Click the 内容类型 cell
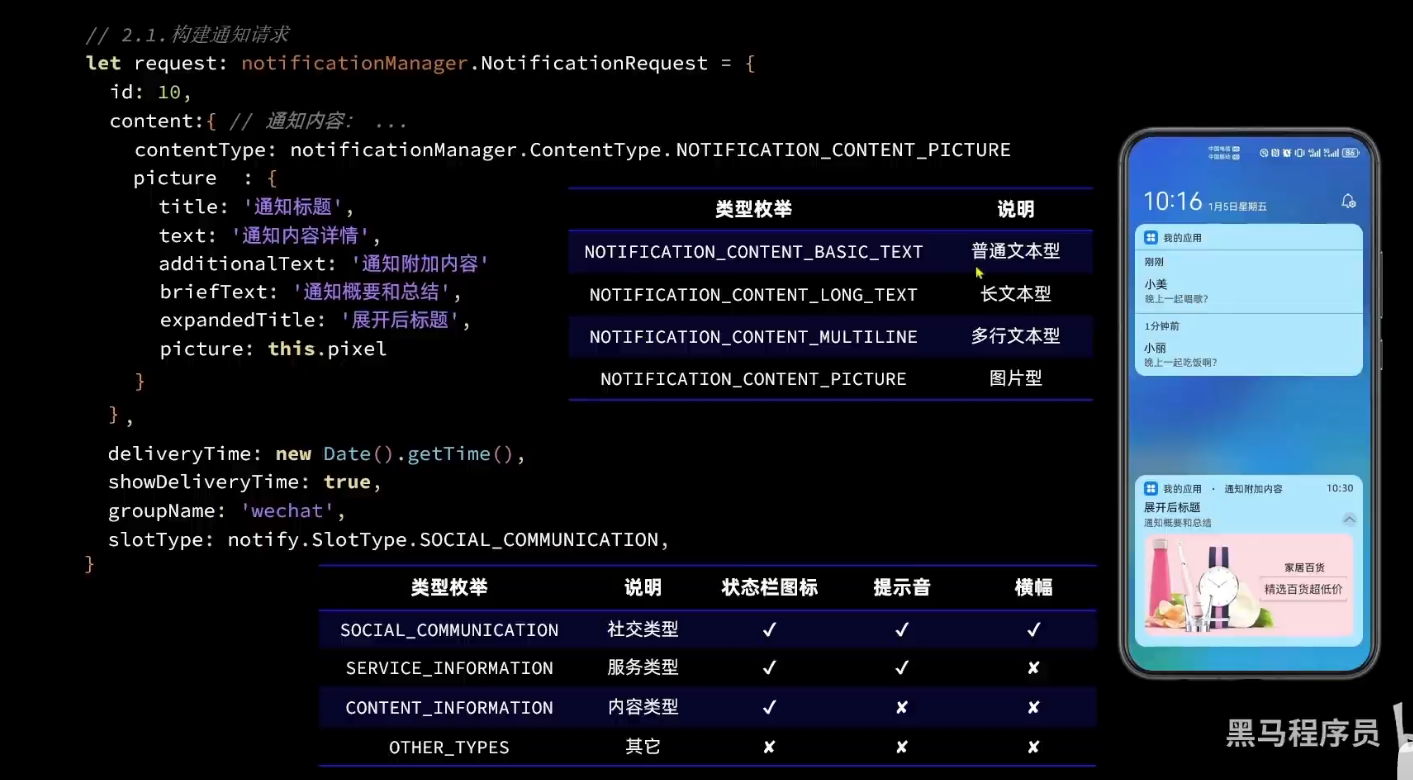Screen dimensions: 1413x780 (642, 707)
